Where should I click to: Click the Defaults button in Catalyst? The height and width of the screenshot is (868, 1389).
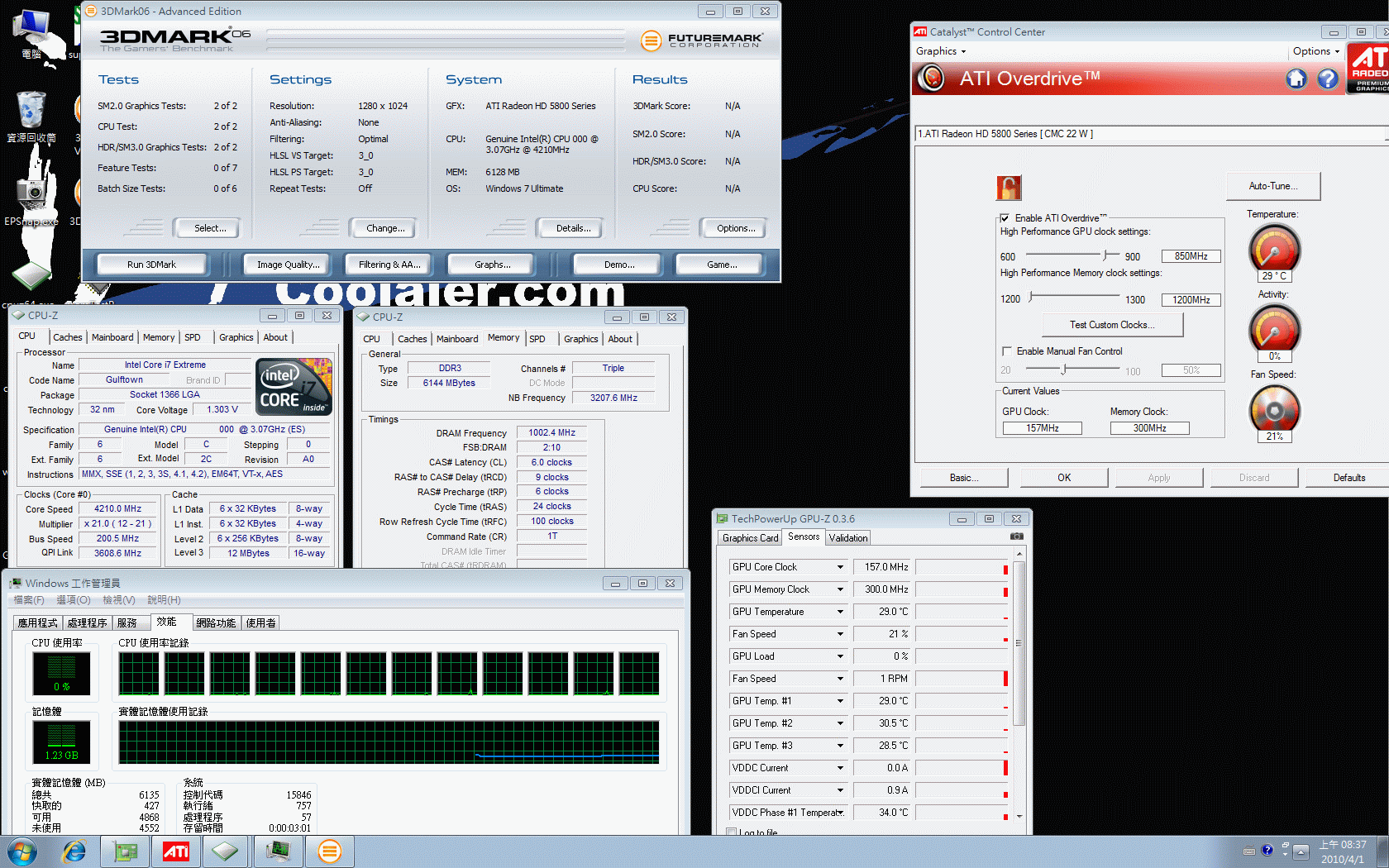[1348, 478]
